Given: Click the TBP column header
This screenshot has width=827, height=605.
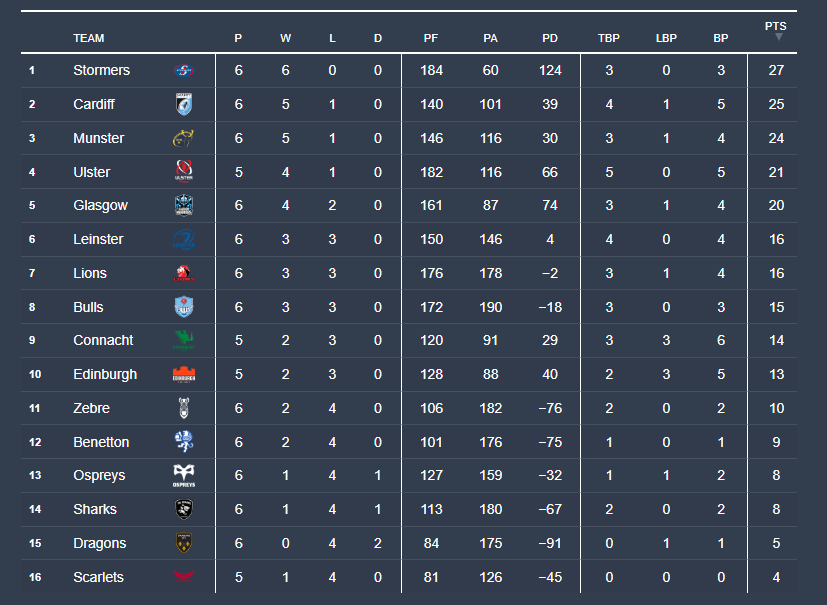Looking at the screenshot, I should (x=608, y=38).
